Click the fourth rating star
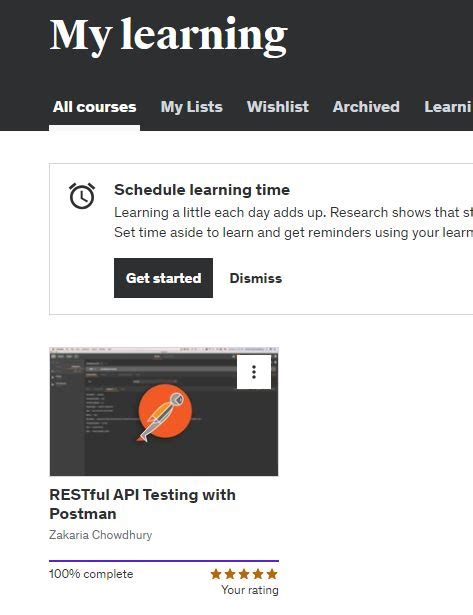Viewport: 473px width, 615px height. click(x=258, y=574)
